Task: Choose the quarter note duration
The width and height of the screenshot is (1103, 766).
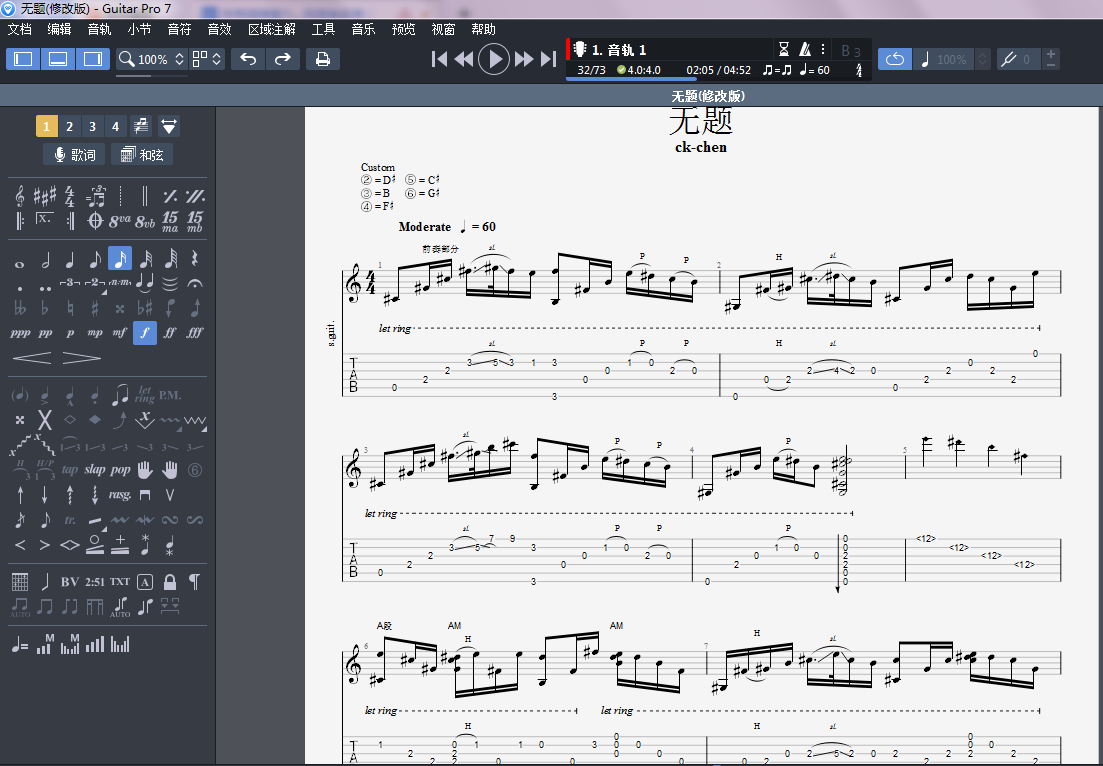Action: coord(70,261)
